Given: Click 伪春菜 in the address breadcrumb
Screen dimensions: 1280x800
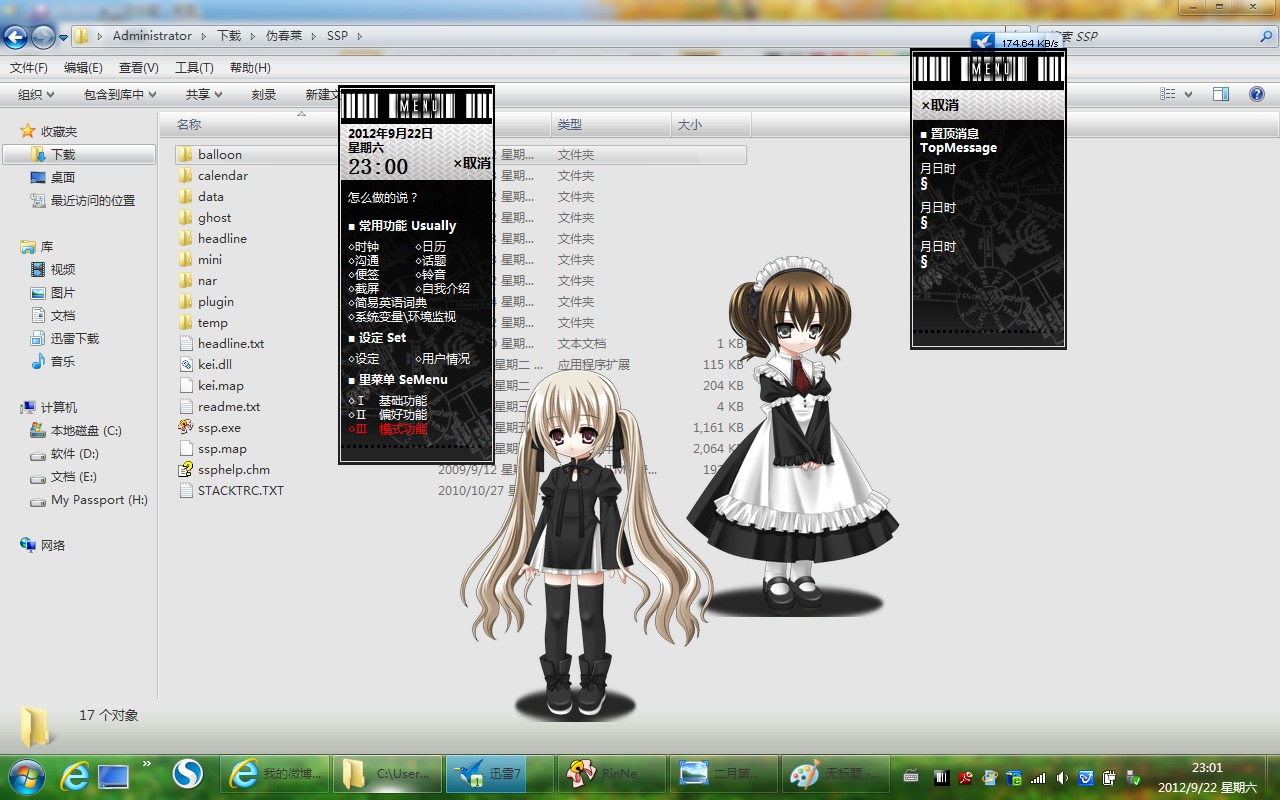Looking at the screenshot, I should (284, 36).
